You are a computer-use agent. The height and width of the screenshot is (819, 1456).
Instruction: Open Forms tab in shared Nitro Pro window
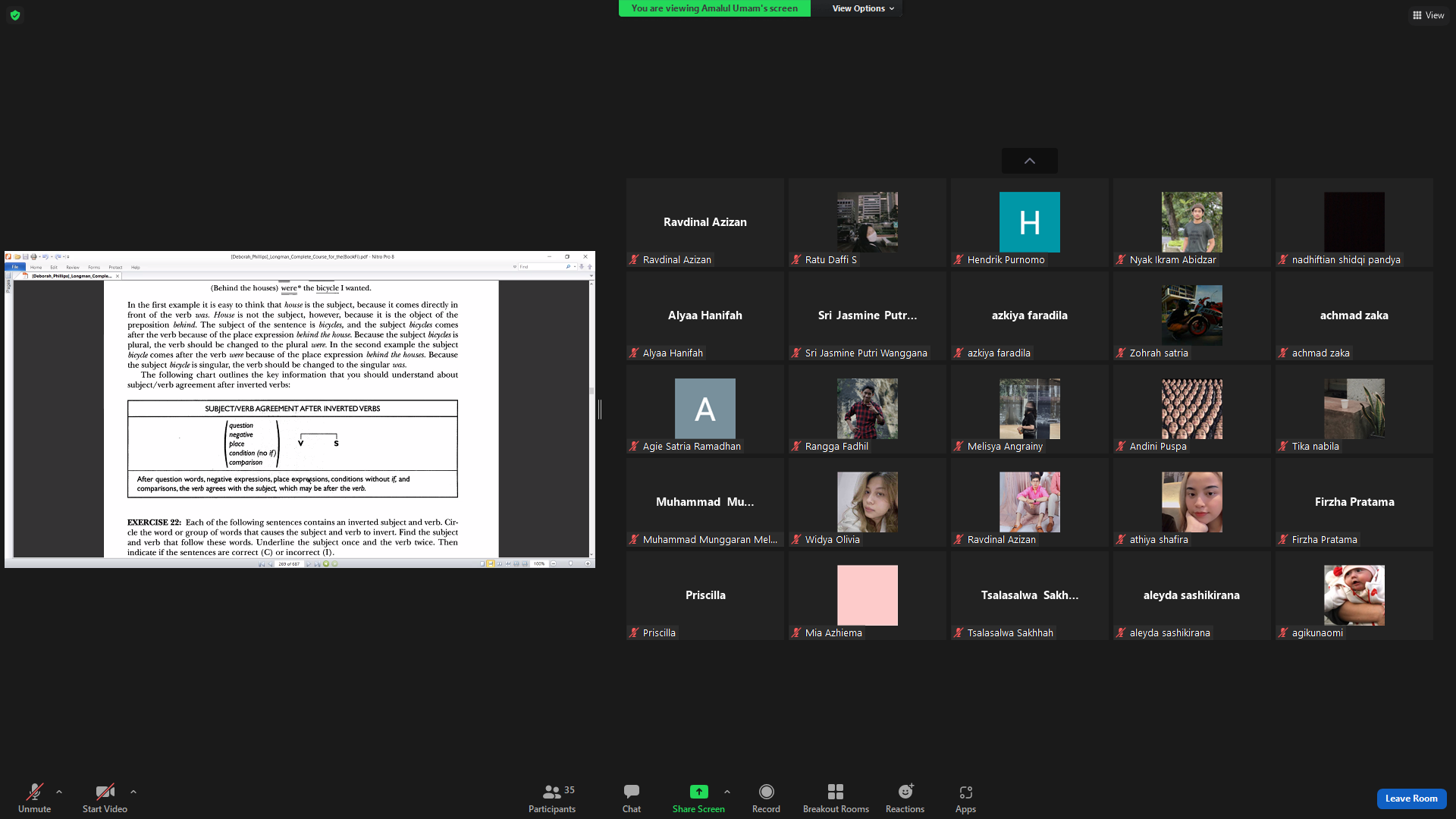(x=94, y=267)
